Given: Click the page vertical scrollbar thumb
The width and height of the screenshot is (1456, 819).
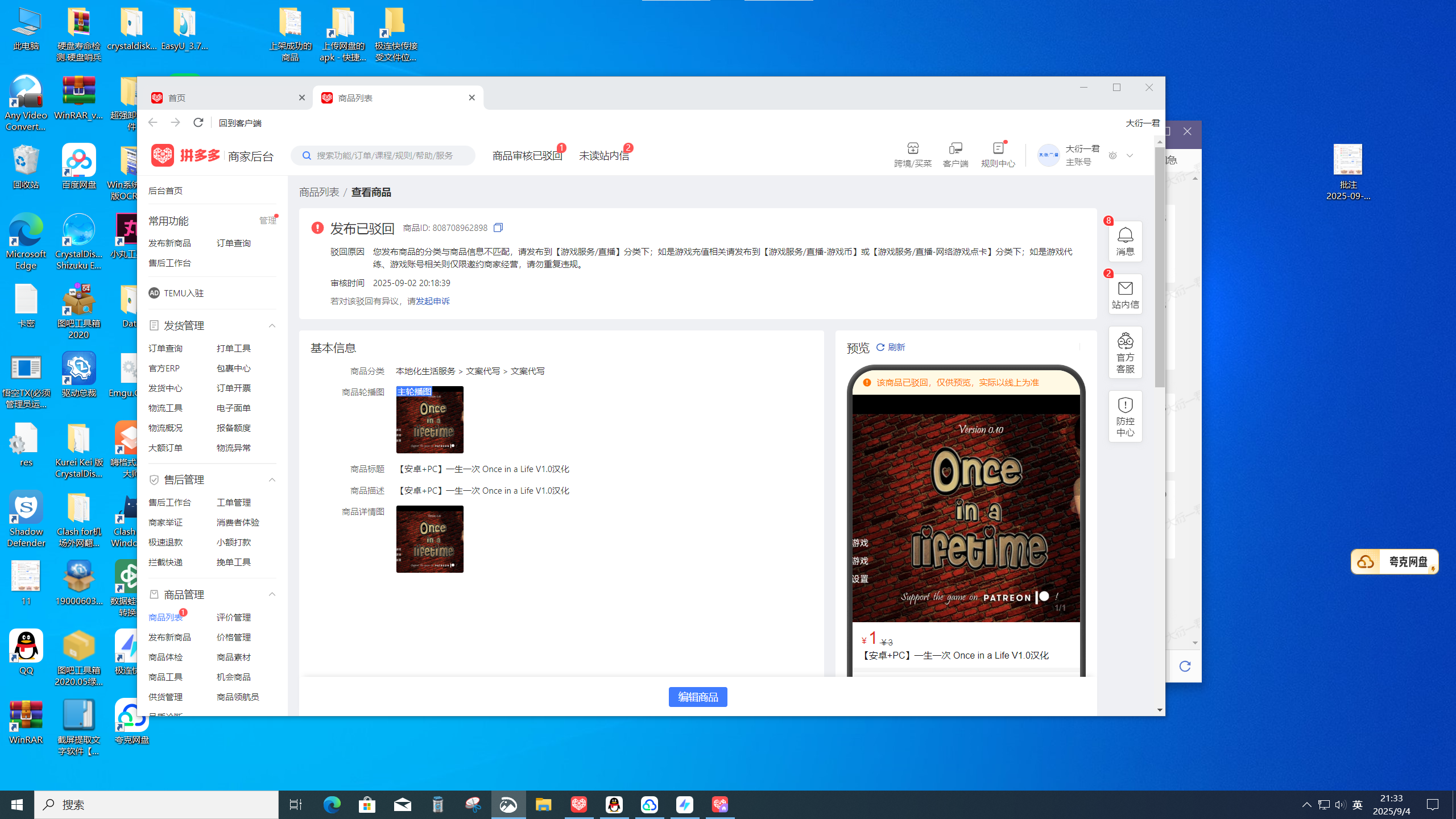Looking at the screenshot, I should coord(1159,267).
